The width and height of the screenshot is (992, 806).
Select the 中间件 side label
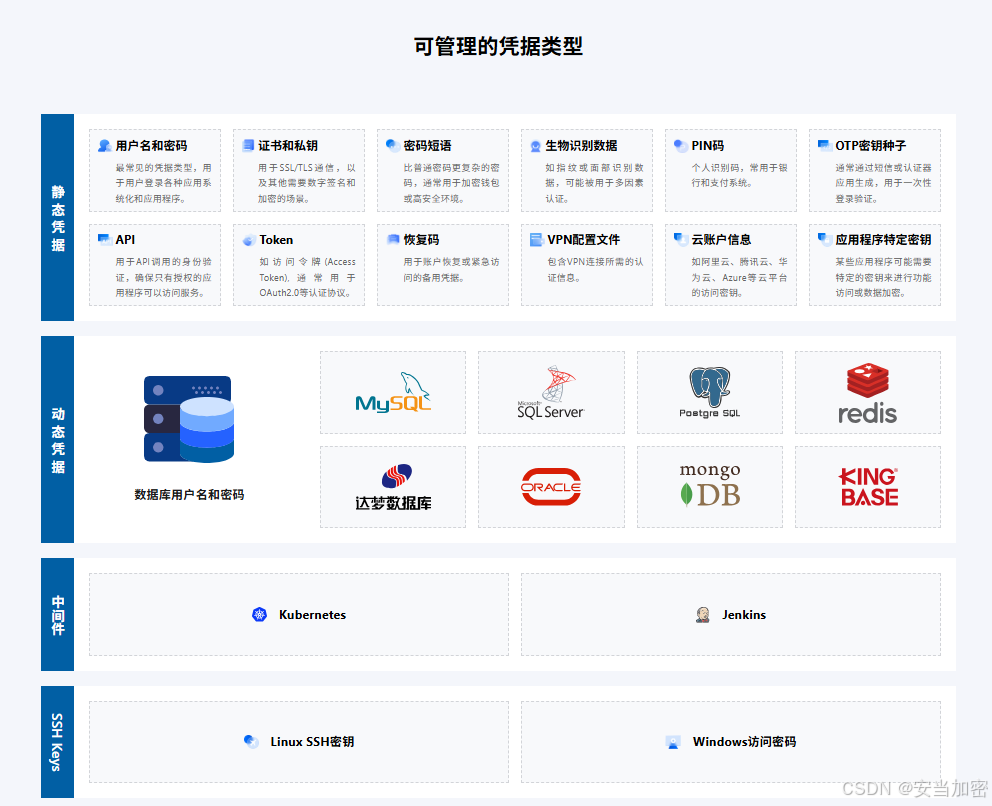click(58, 615)
